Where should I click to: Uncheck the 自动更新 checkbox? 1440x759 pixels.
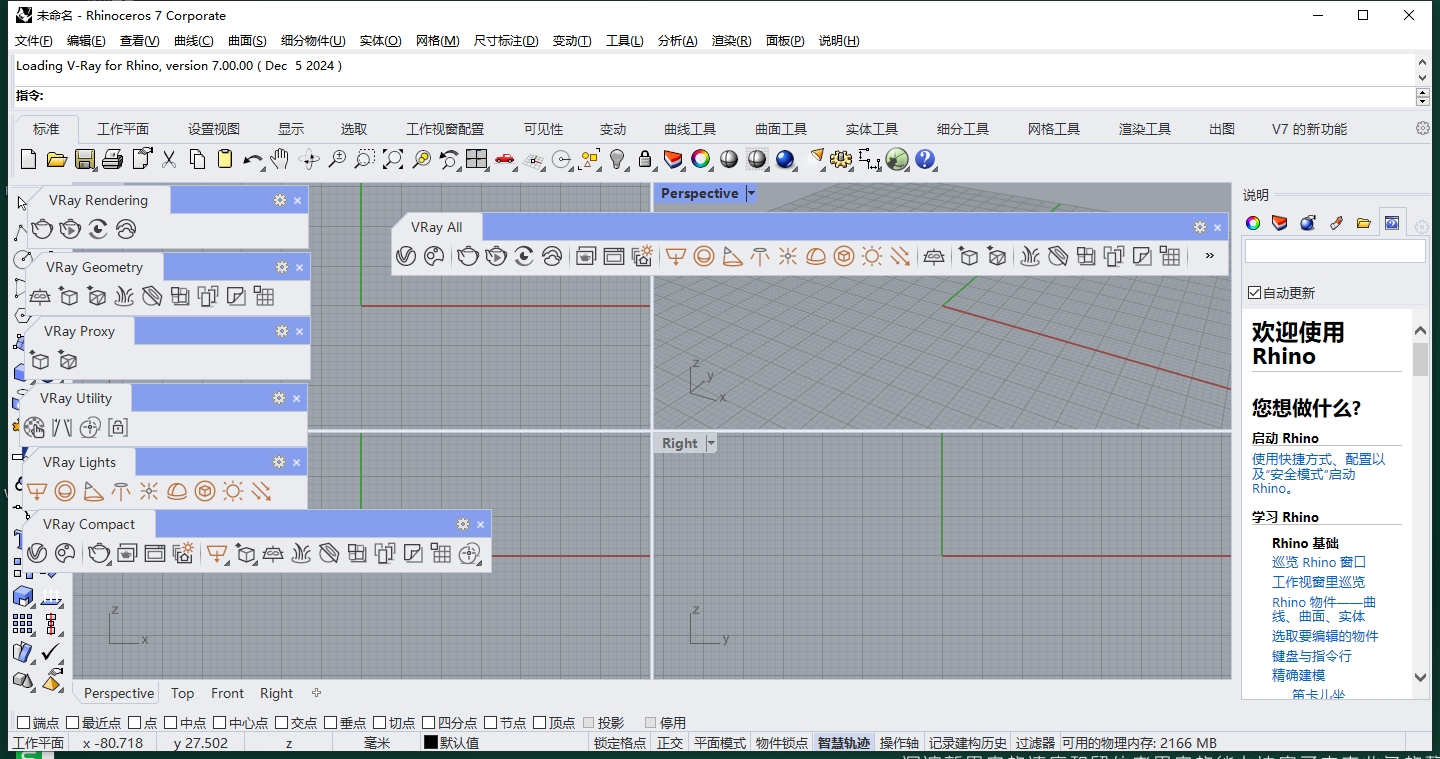[1255, 293]
